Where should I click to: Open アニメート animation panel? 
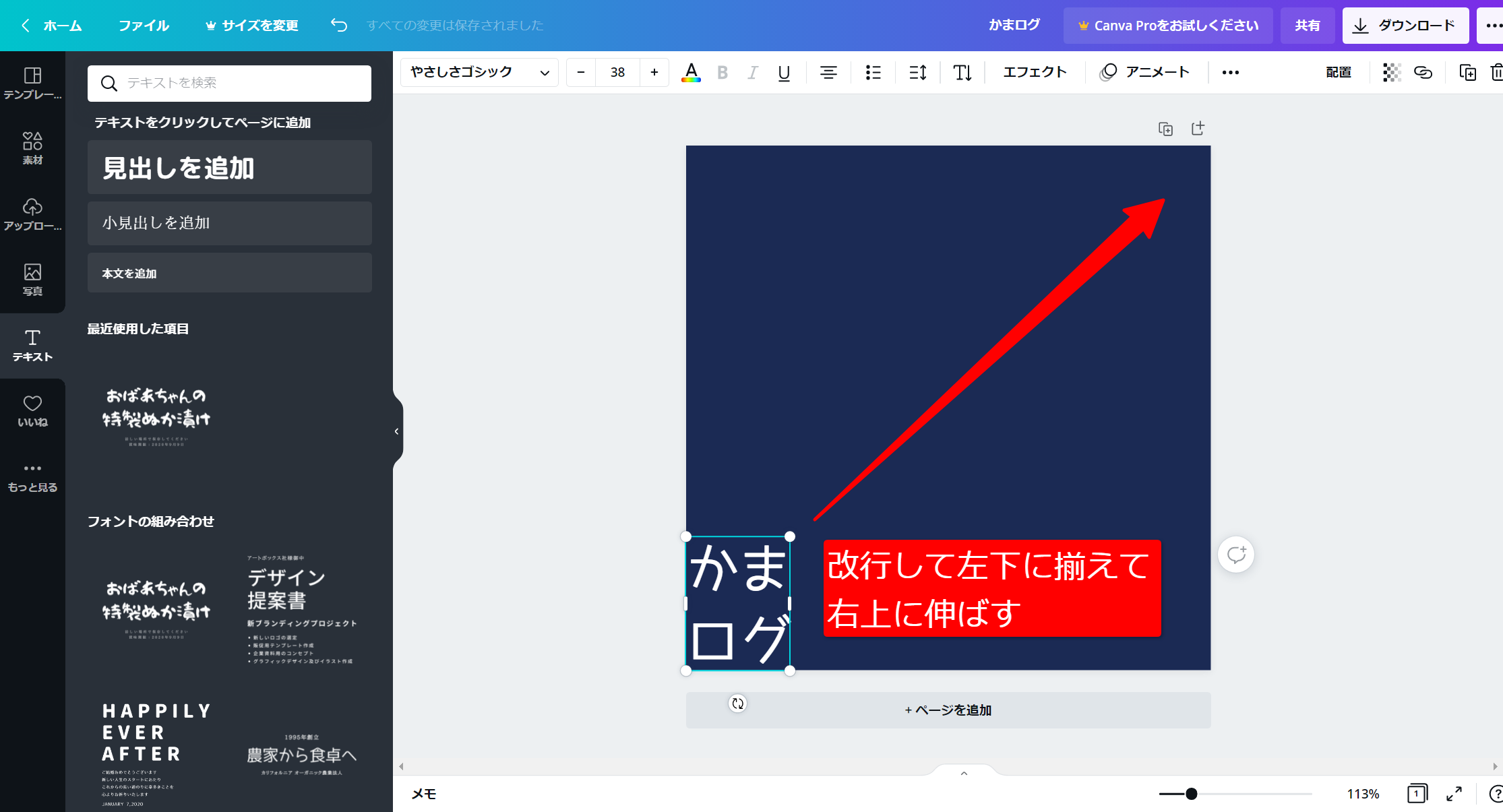coord(1144,72)
